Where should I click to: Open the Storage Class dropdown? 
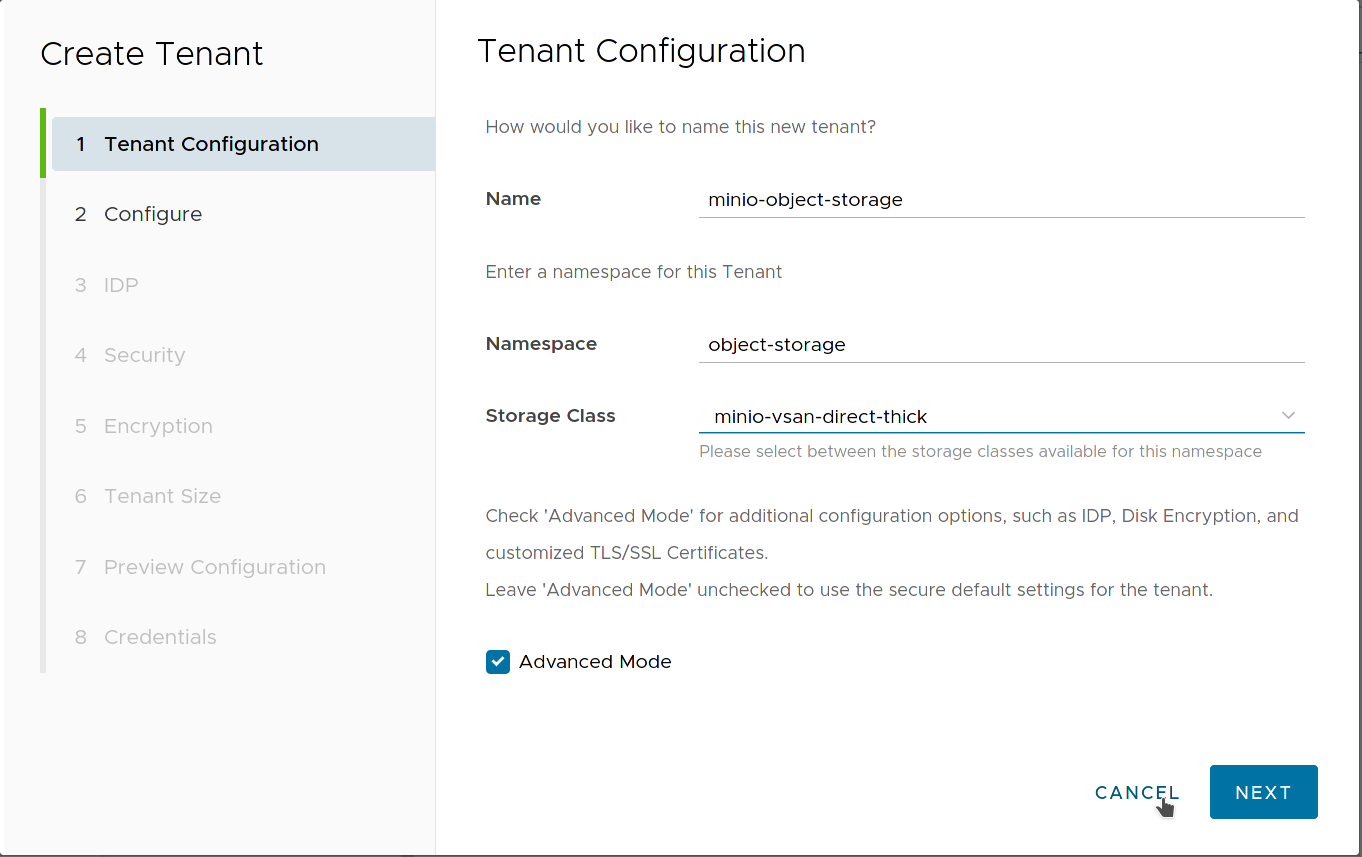click(x=1000, y=416)
